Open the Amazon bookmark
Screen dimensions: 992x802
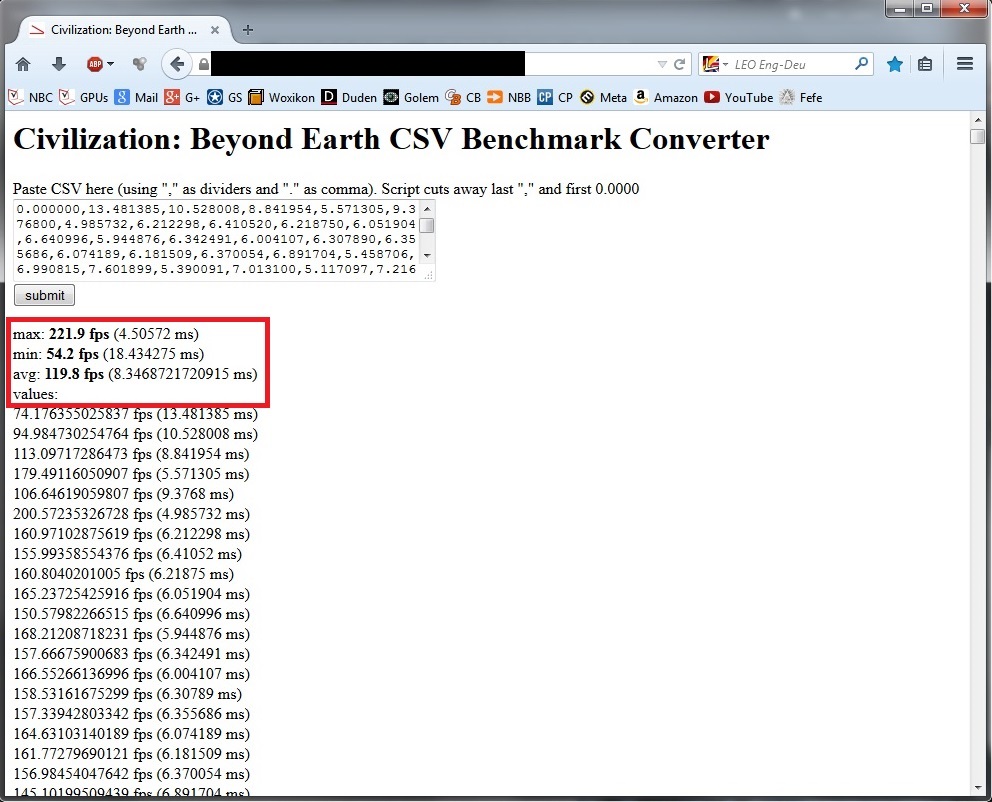click(666, 97)
